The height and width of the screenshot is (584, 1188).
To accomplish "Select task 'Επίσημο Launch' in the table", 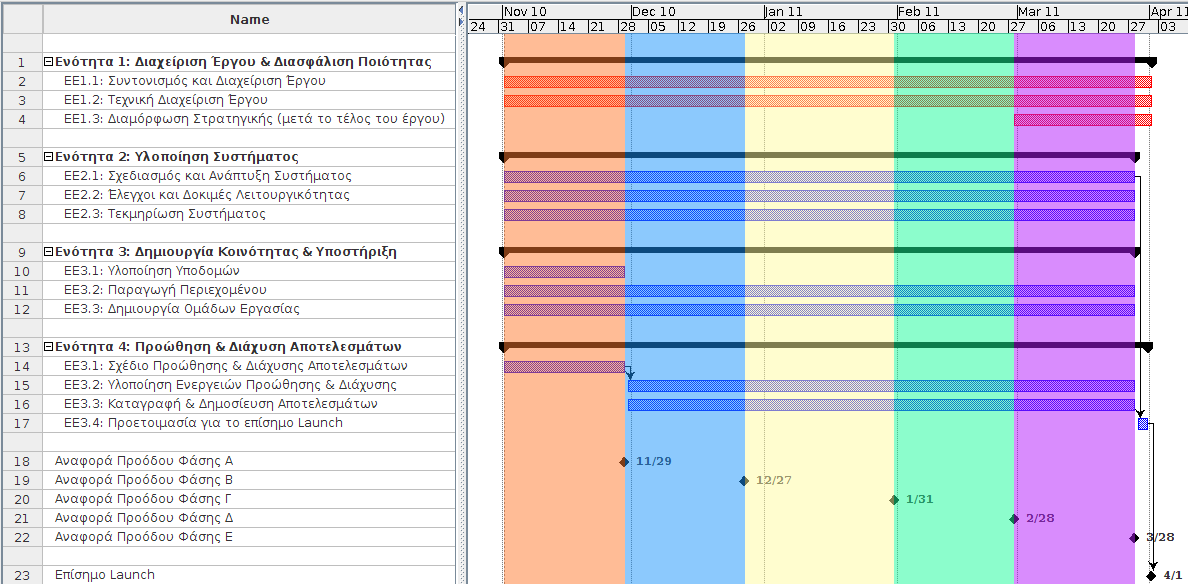I will [x=105, y=575].
